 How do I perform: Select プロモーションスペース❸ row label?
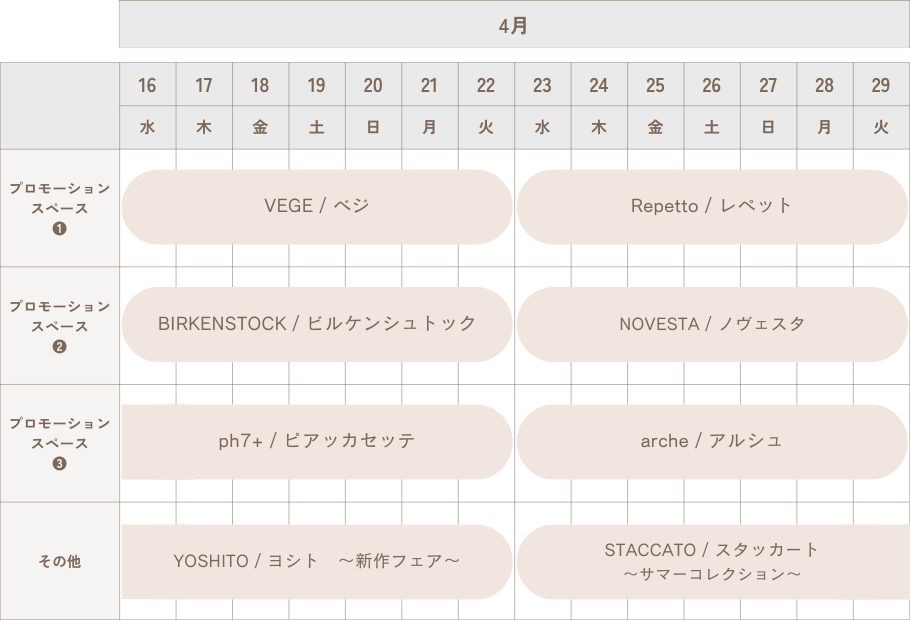60,443
